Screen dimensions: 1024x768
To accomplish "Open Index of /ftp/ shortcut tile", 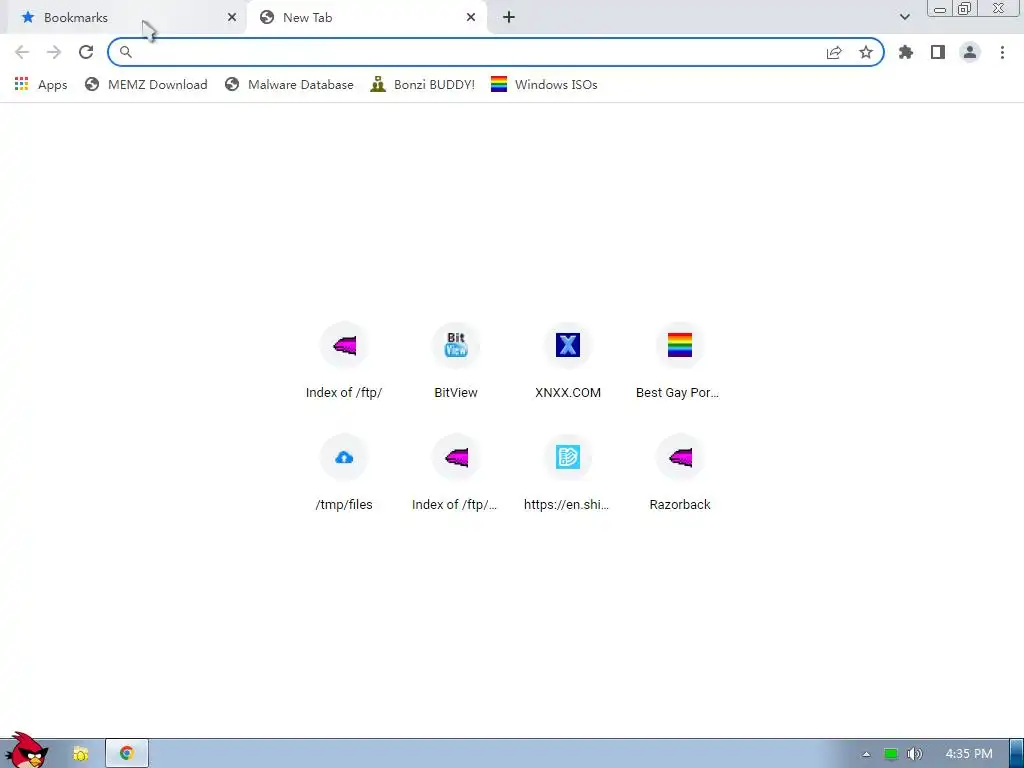I will click(x=344, y=360).
